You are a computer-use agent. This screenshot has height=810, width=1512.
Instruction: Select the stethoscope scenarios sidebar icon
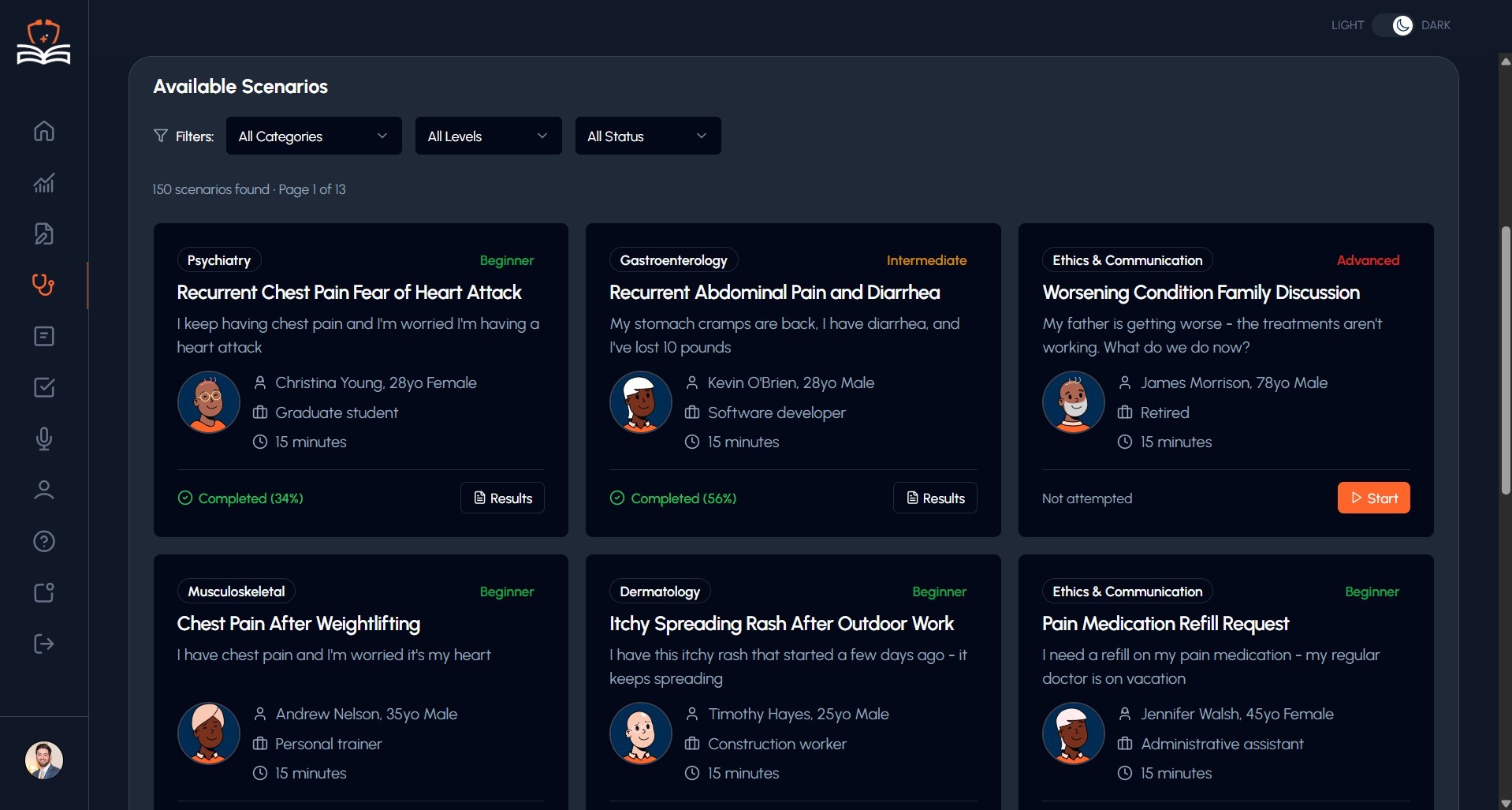click(44, 285)
